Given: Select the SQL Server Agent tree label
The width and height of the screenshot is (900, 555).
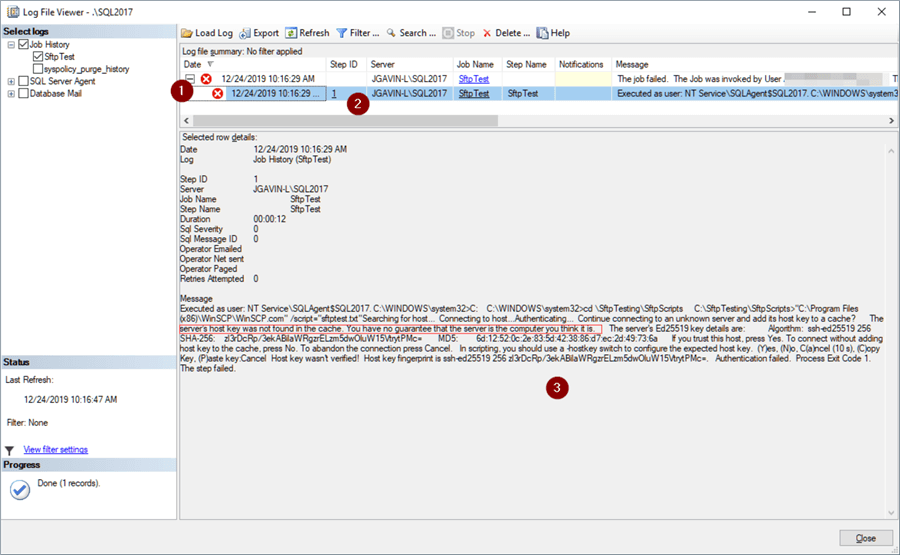Looking at the screenshot, I should pyautogui.click(x=63, y=81).
